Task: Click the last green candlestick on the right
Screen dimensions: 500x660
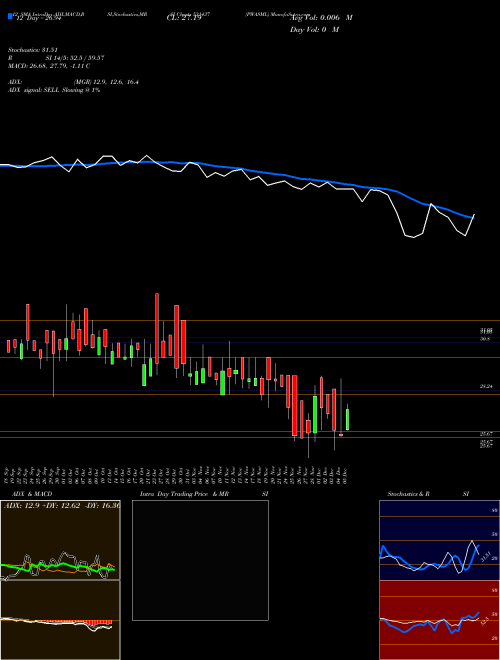Action: [x=348, y=419]
